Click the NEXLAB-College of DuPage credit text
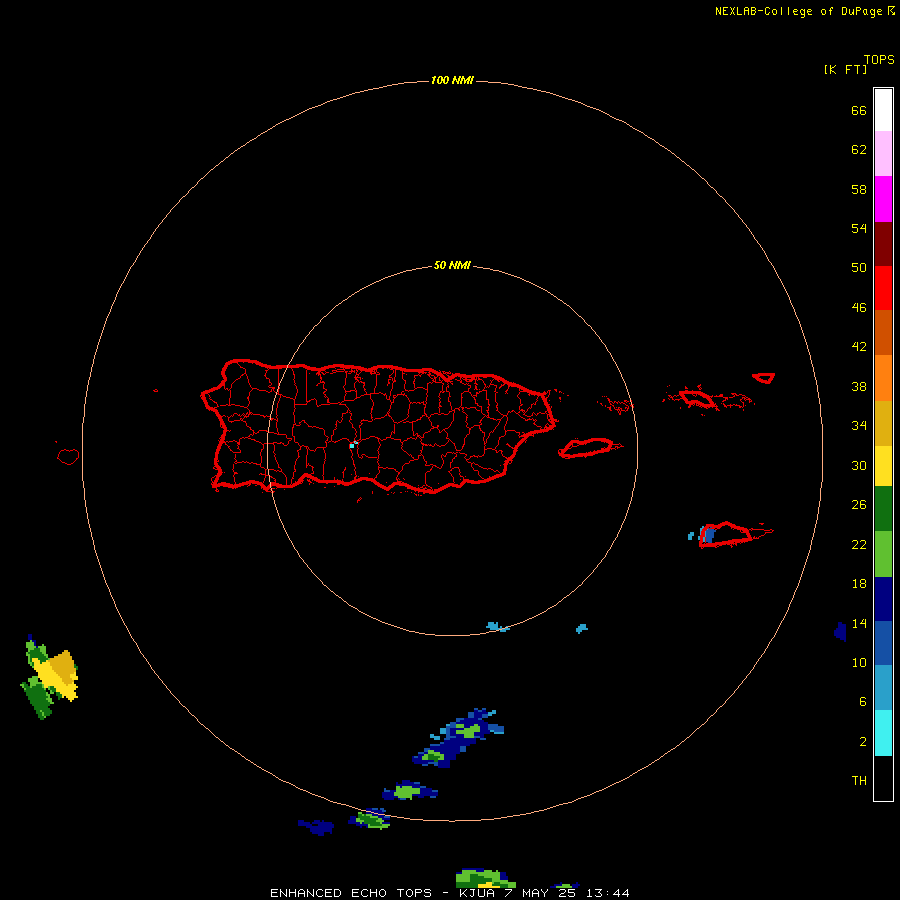 [798, 11]
